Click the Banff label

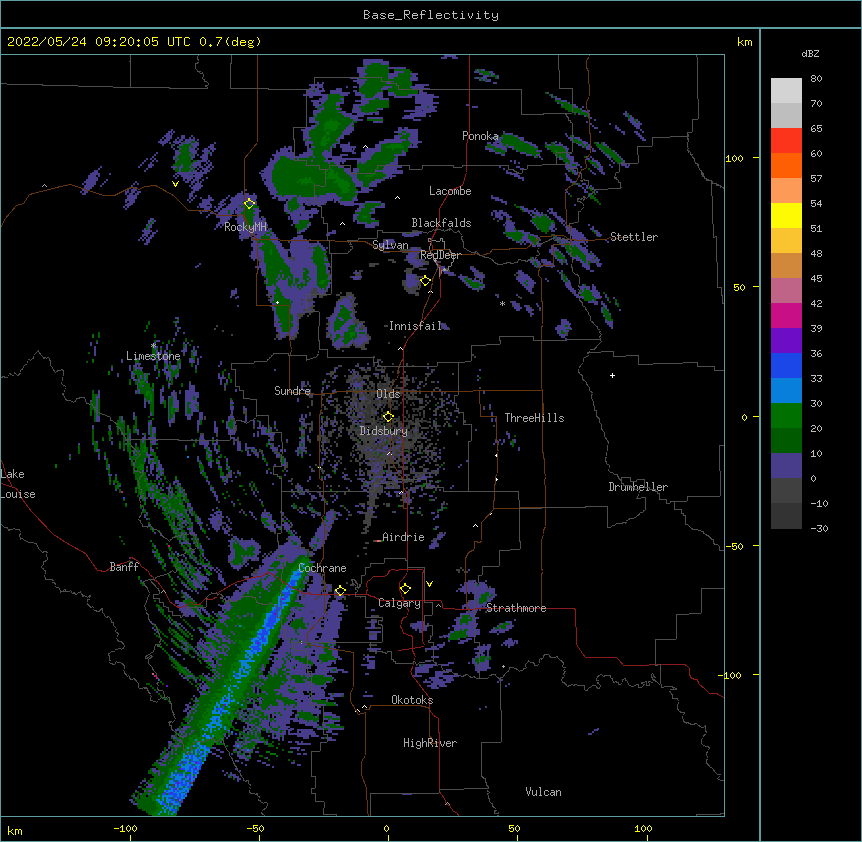tap(124, 567)
